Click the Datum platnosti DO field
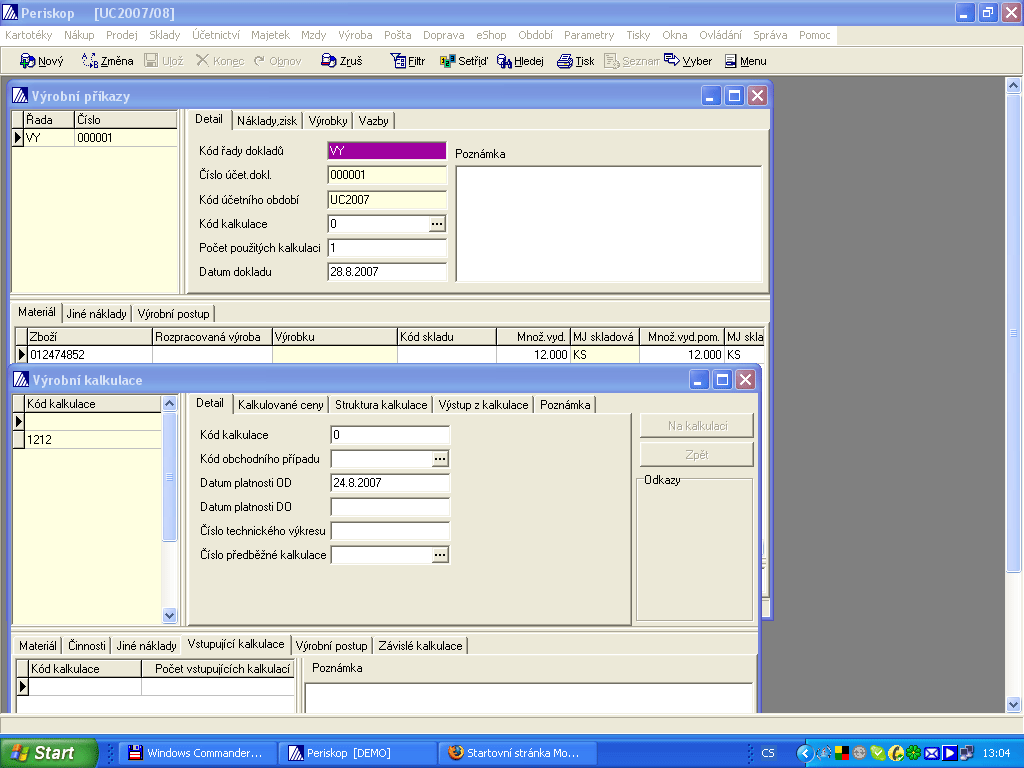Image resolution: width=1024 pixels, height=768 pixels. (389, 507)
